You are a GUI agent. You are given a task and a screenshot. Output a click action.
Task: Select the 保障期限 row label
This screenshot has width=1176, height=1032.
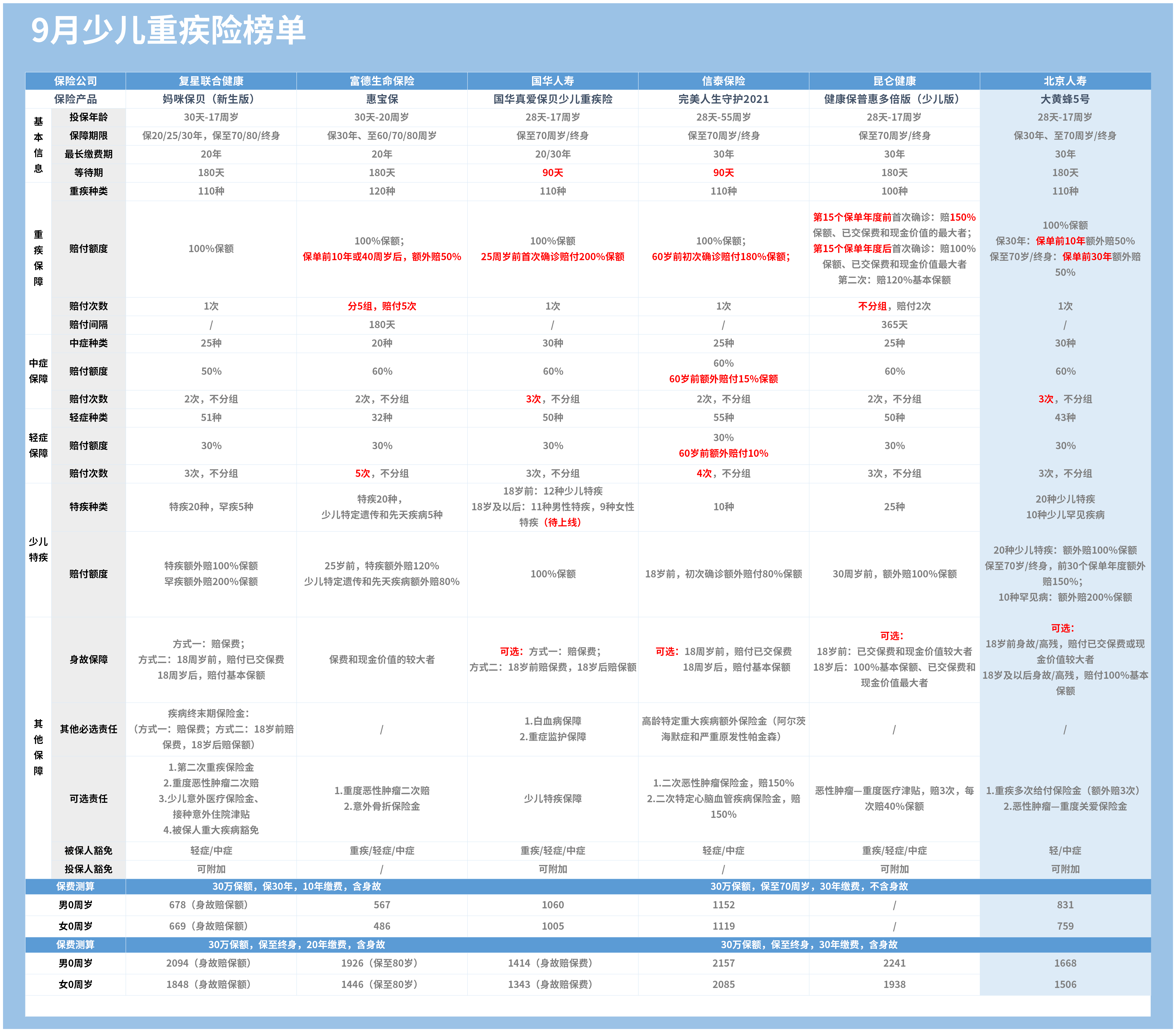pos(89,136)
